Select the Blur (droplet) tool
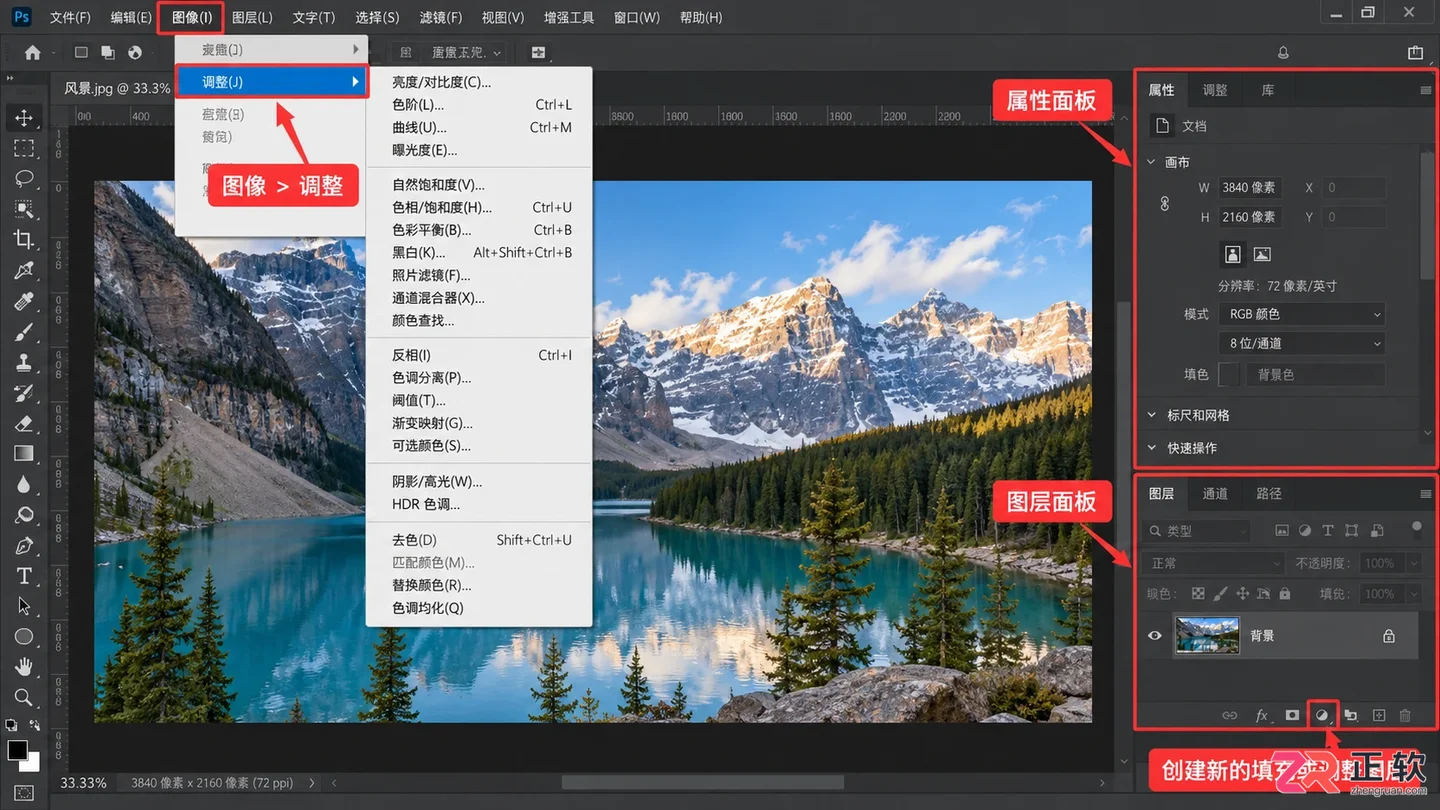This screenshot has height=810, width=1440. [24, 484]
